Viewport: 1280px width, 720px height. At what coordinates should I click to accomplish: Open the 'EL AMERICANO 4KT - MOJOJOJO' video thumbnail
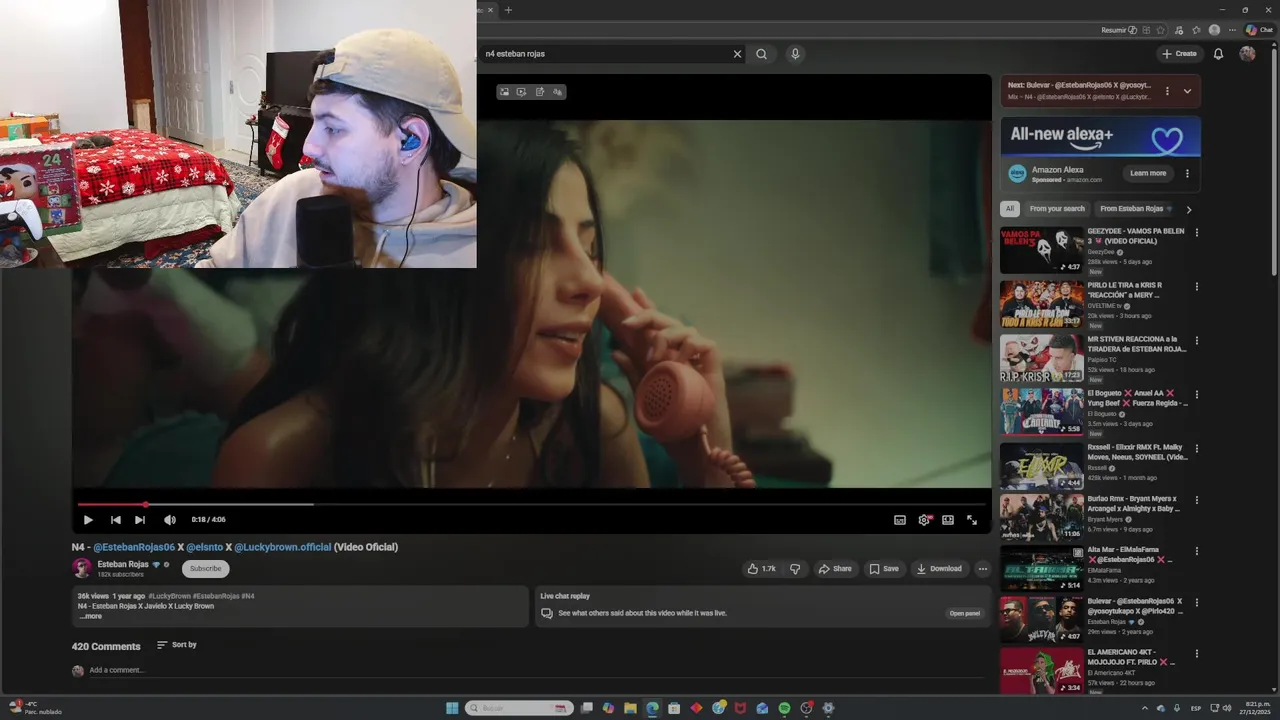click(x=1042, y=672)
